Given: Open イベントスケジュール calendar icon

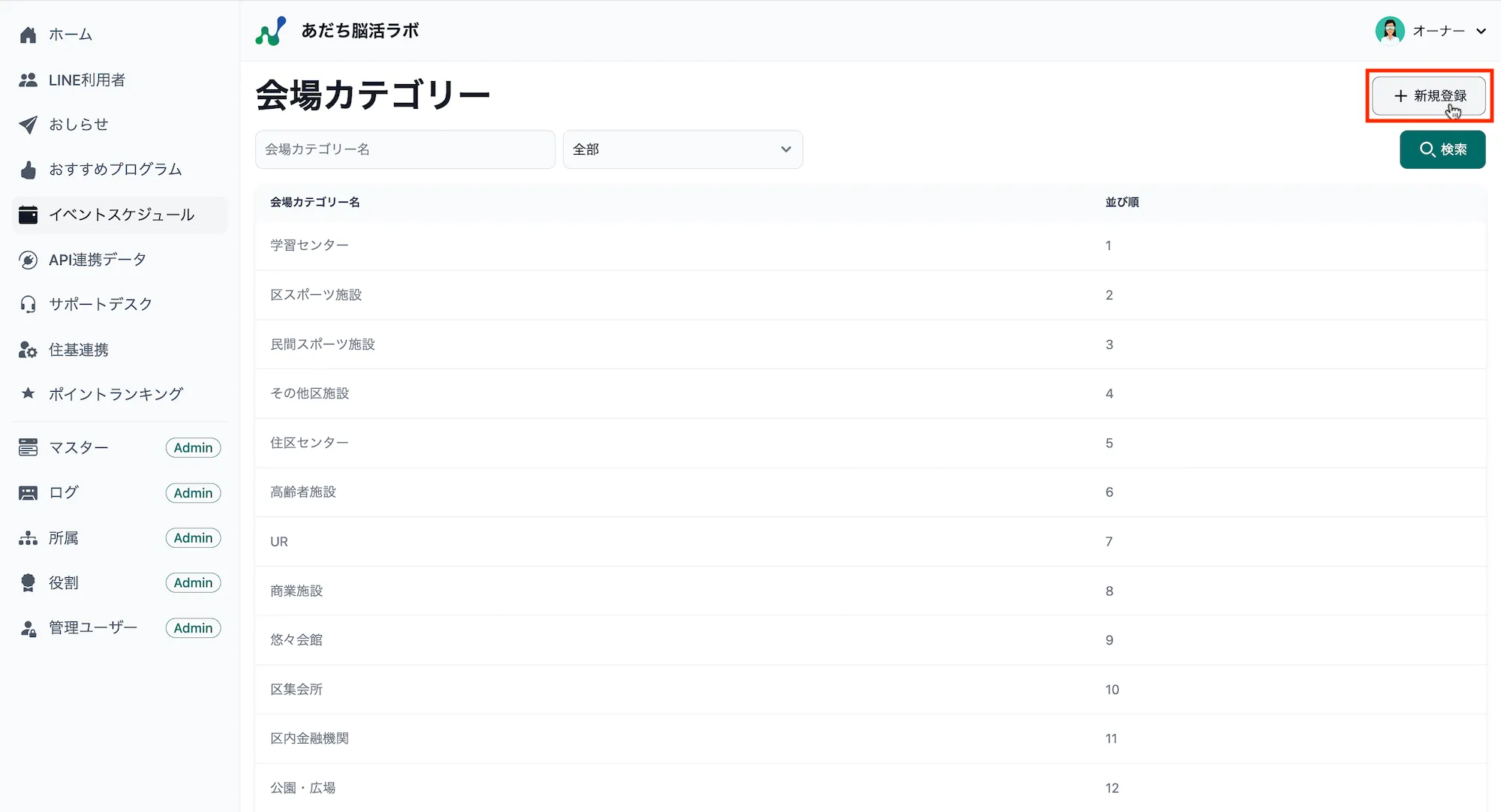Looking at the screenshot, I should 28,215.
